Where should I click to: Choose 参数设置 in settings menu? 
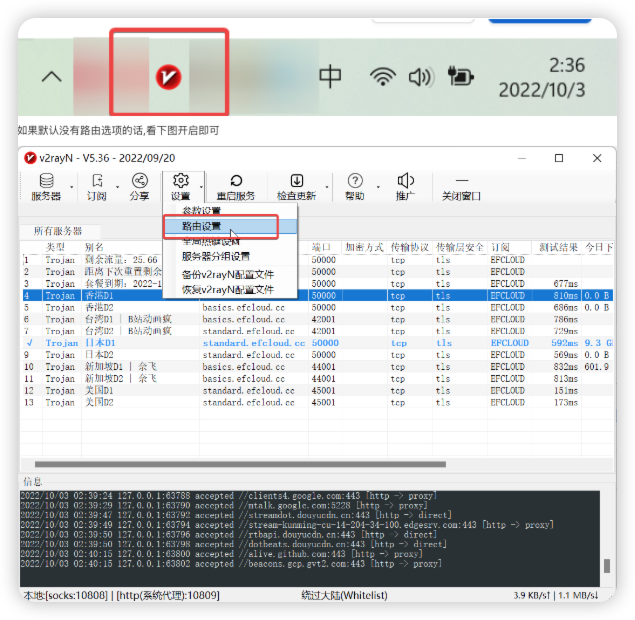coord(202,210)
